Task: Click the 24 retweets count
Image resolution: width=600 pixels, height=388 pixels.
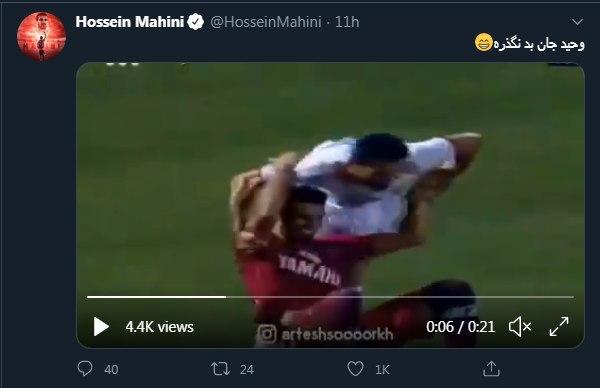Action: [247, 370]
